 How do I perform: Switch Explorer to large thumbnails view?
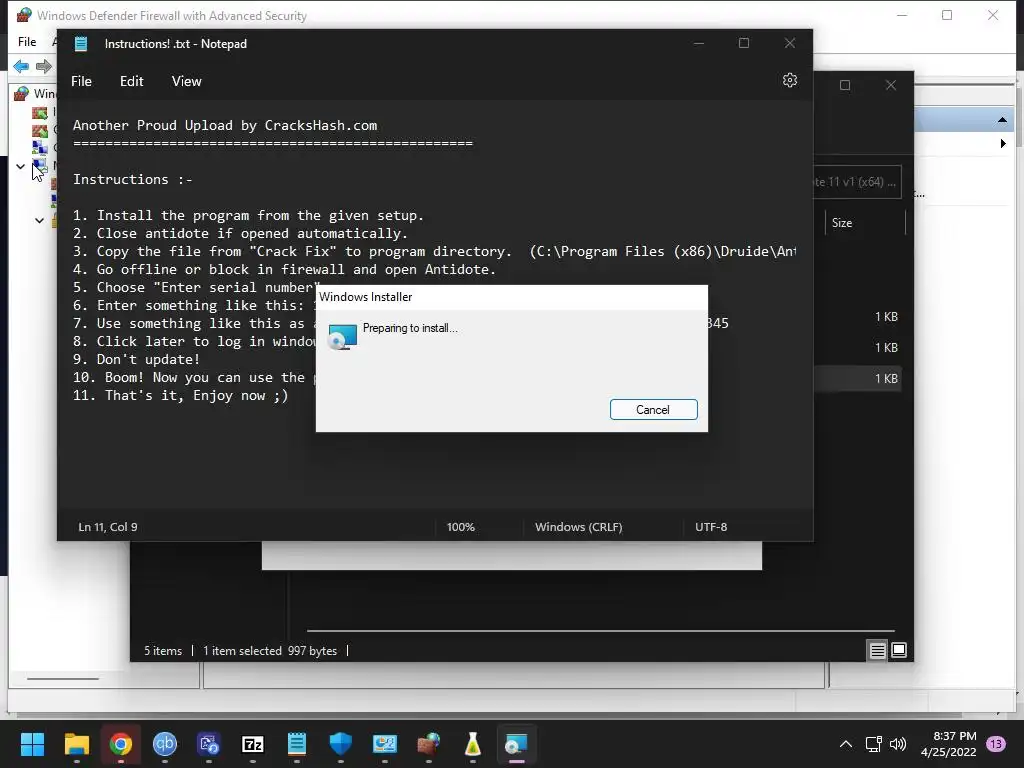pos(899,650)
